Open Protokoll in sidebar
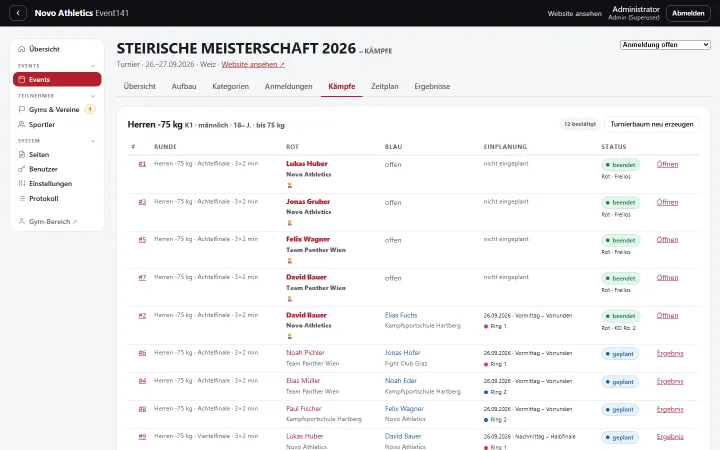The width and height of the screenshot is (720, 450). 57,198
